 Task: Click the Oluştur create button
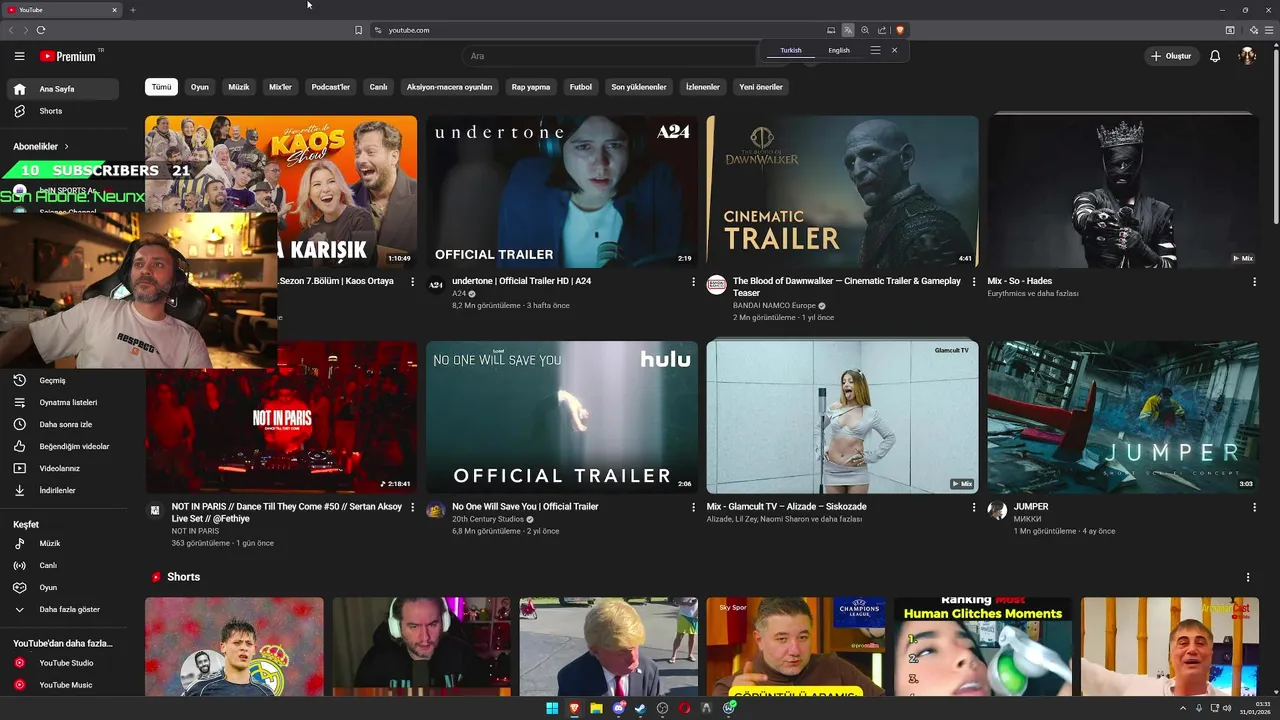[x=1172, y=56]
